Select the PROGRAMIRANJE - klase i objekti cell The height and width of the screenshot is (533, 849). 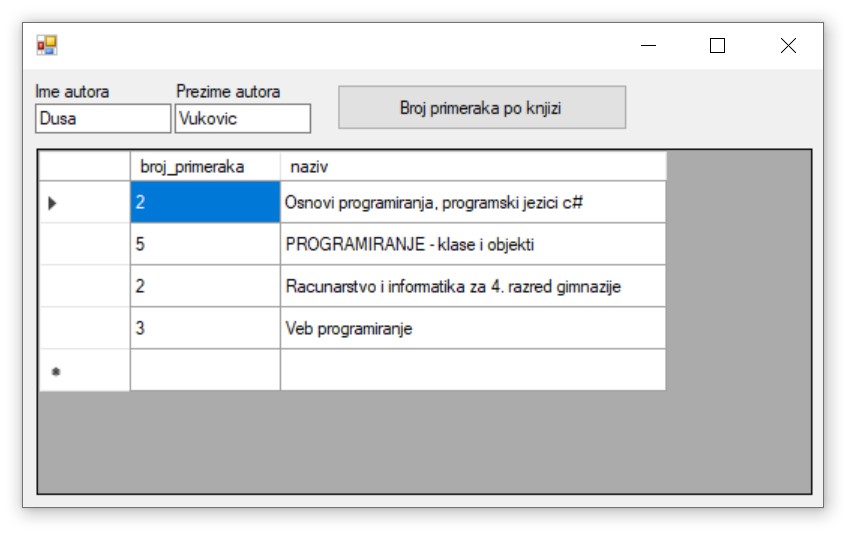pyautogui.click(x=472, y=245)
